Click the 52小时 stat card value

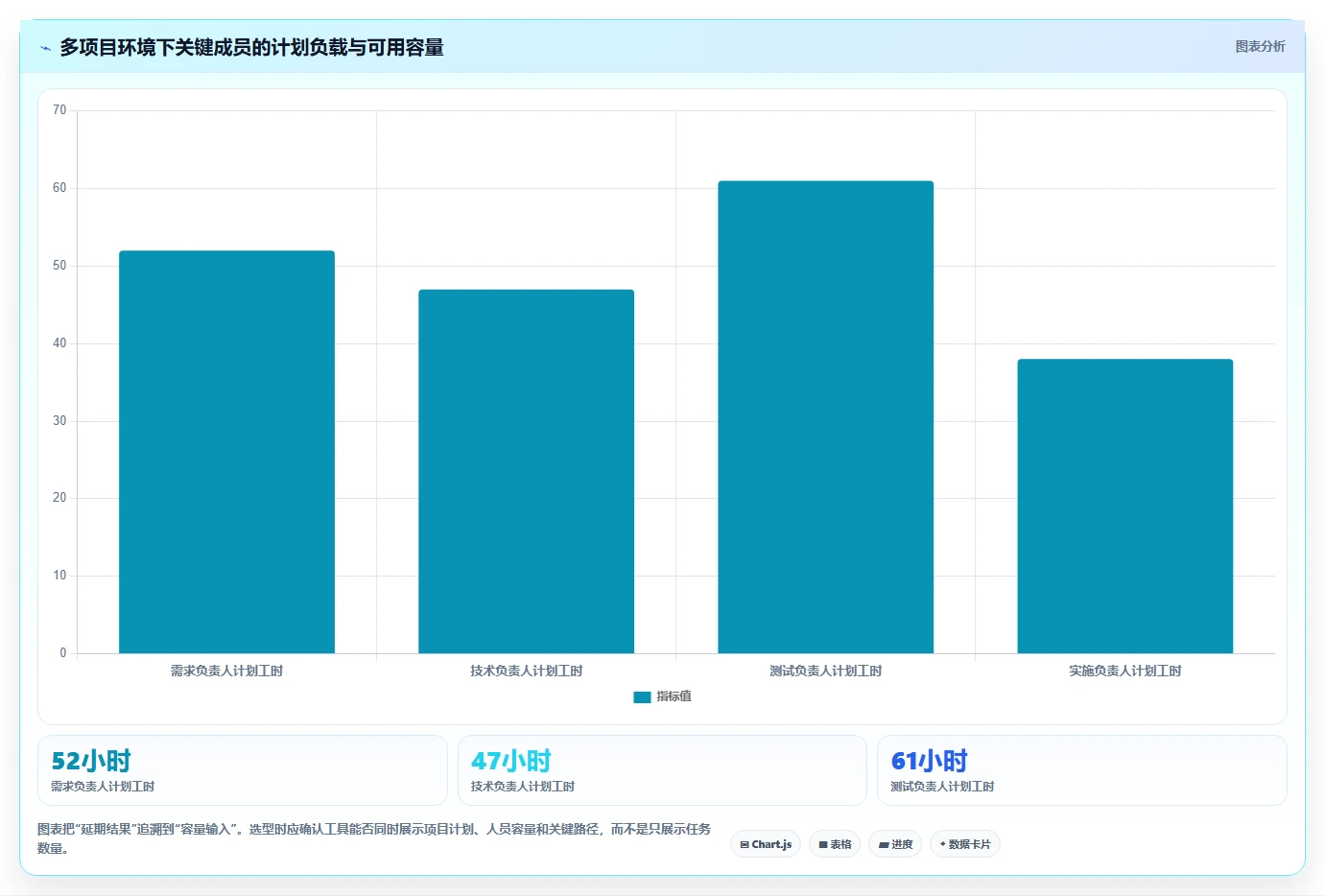(x=91, y=761)
